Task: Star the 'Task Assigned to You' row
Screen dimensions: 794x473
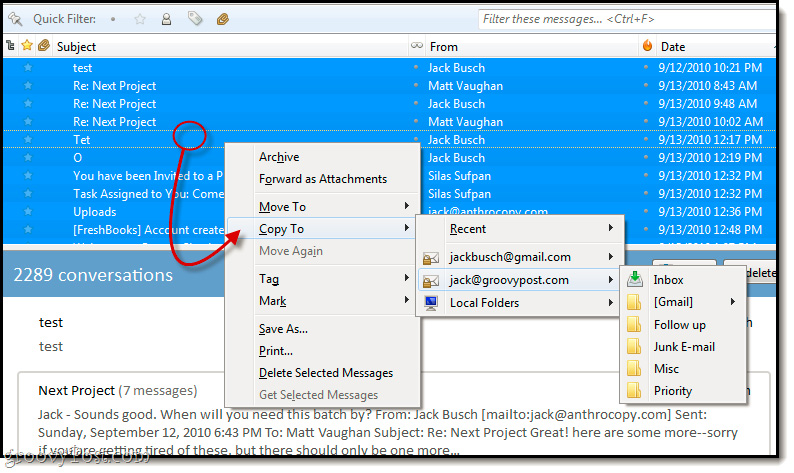Action: point(28,193)
